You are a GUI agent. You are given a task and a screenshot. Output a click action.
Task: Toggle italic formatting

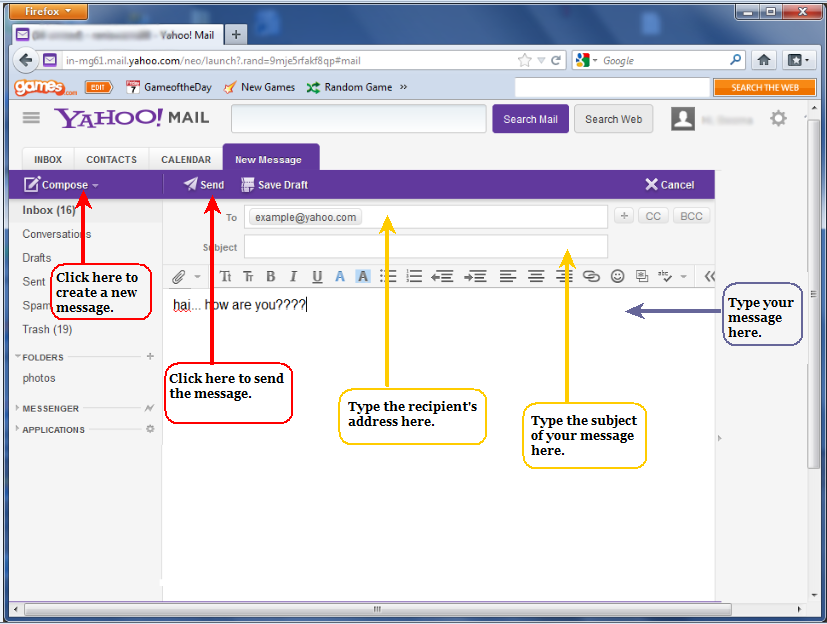click(x=293, y=276)
